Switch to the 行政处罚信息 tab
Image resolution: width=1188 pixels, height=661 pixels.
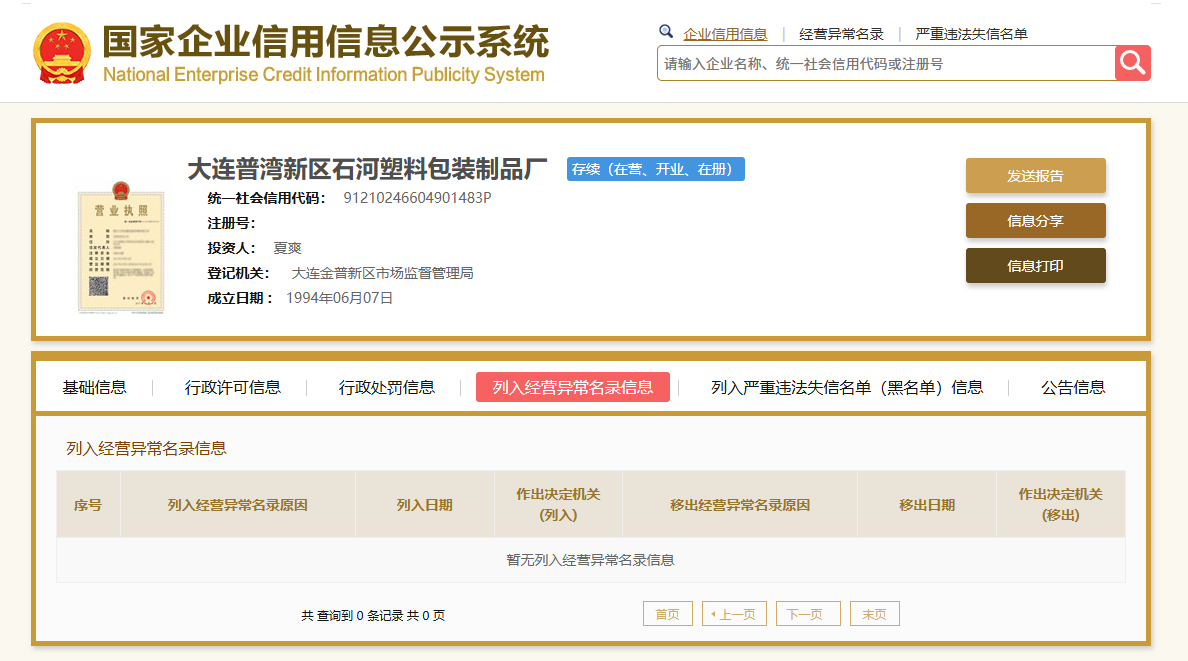pyautogui.click(x=386, y=387)
